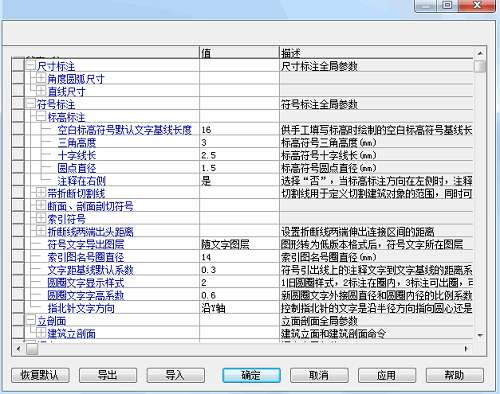
Task: Collapse the 立剖面 tree node
Action: tap(30, 320)
